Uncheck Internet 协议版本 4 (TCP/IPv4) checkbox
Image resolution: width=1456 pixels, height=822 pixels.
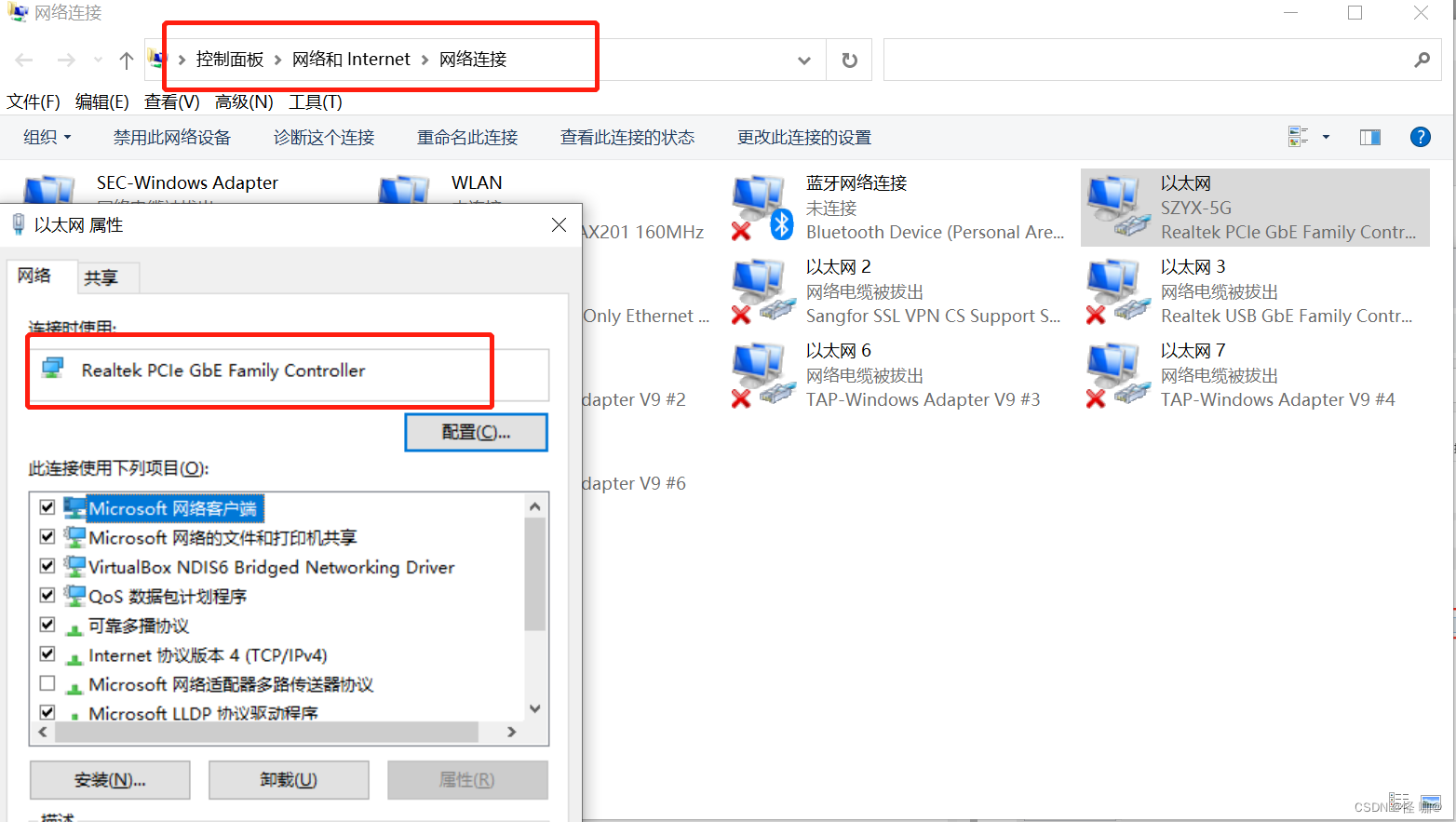point(47,654)
